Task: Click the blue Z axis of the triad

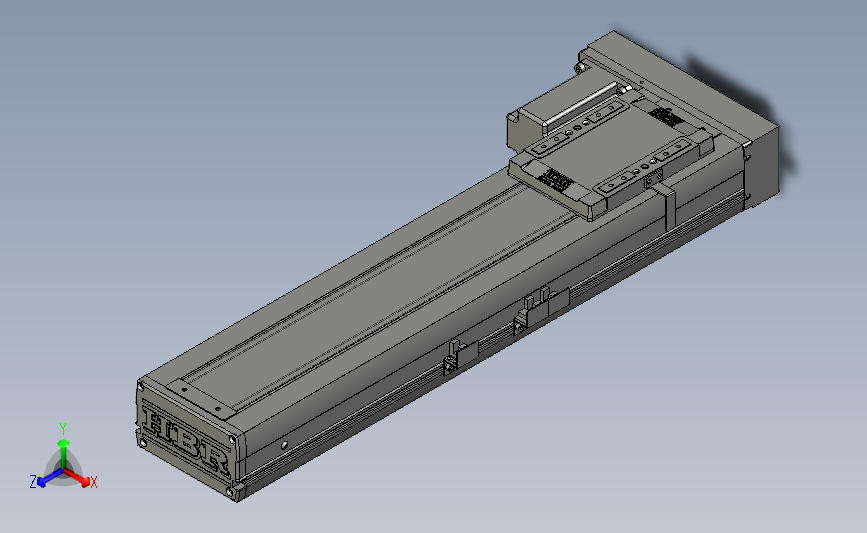Action: pyautogui.click(x=50, y=478)
